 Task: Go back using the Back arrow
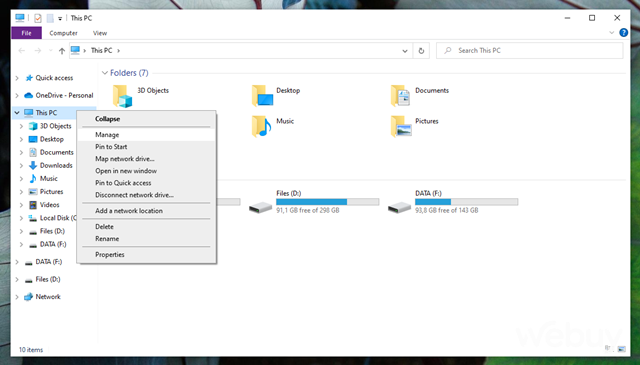tap(22, 51)
